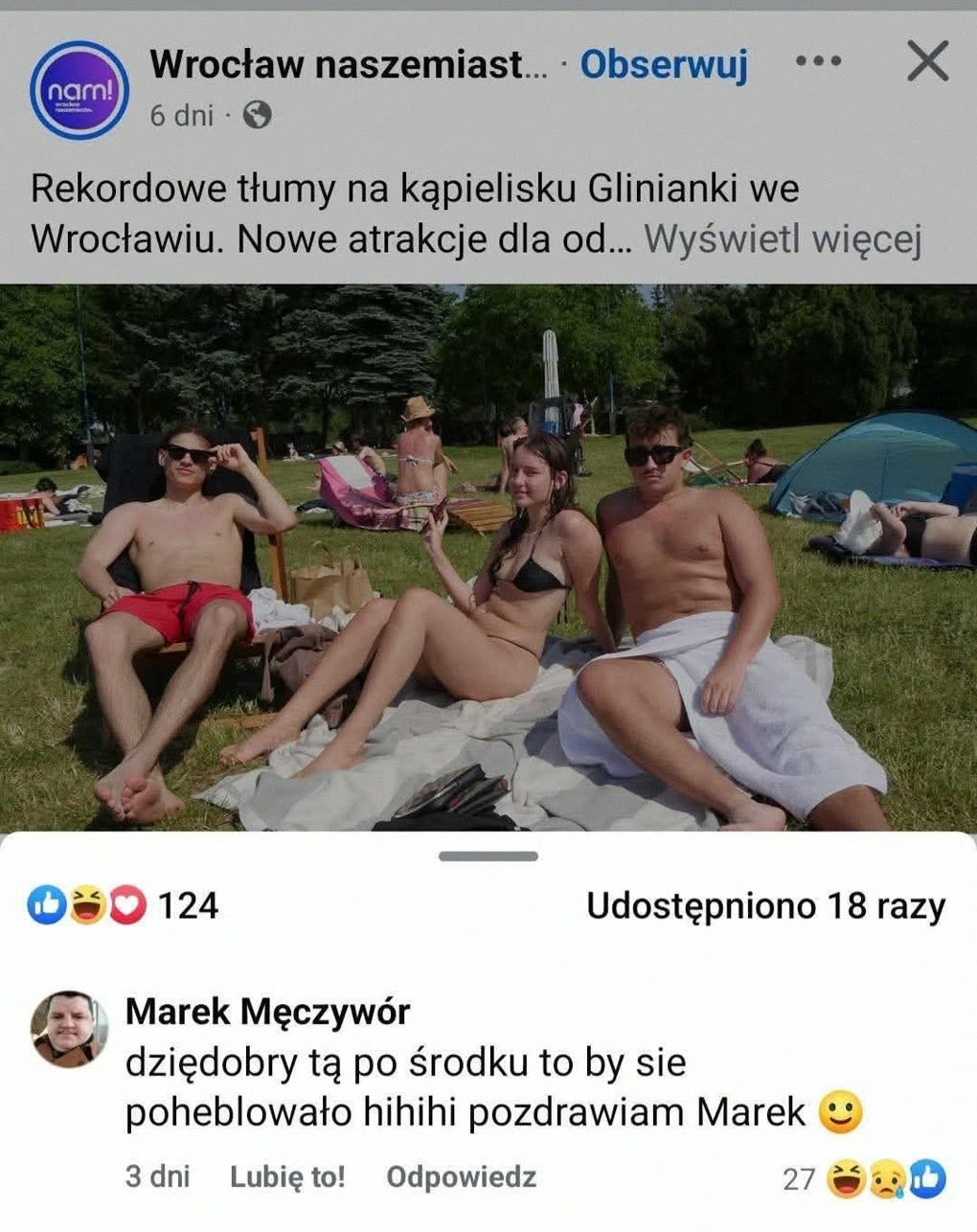This screenshot has height=1232, width=977.
Task: Open the Wrocław naszemiasto page name
Action: [350, 64]
